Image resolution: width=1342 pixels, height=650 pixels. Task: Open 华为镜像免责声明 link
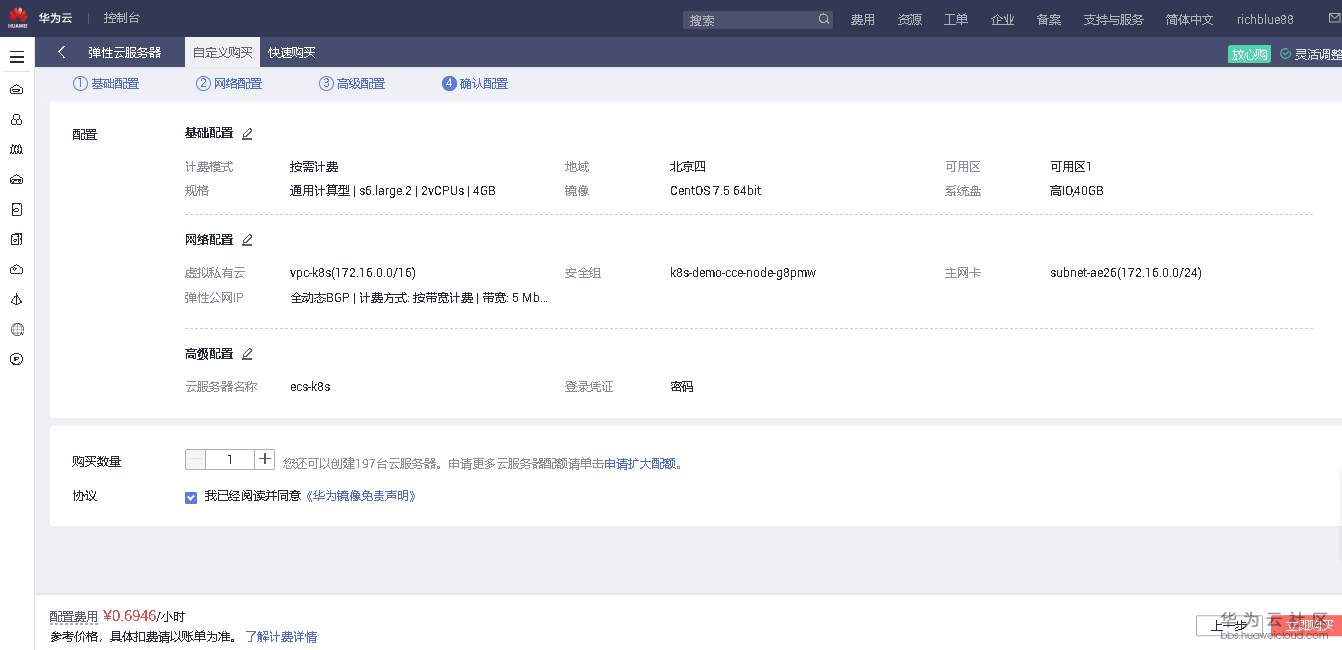[360, 496]
